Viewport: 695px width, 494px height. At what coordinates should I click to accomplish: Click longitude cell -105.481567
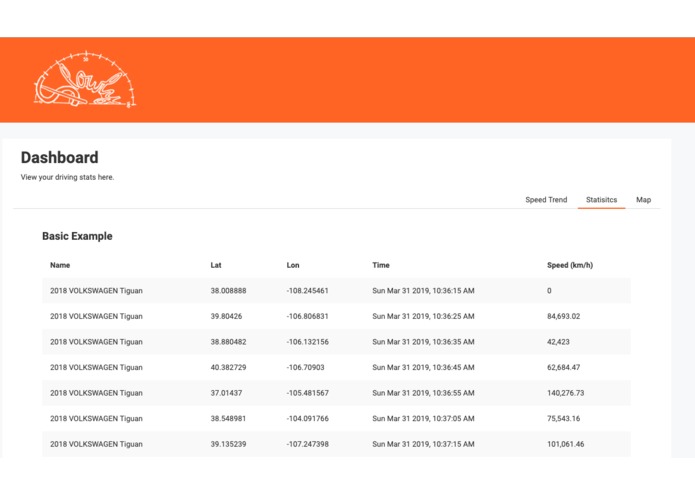click(x=308, y=393)
